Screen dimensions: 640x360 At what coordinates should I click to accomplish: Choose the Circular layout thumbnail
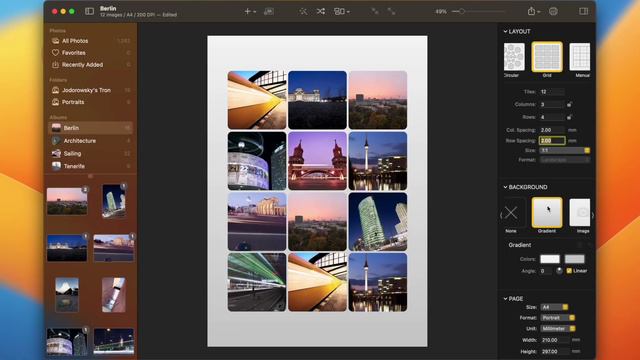pos(514,57)
